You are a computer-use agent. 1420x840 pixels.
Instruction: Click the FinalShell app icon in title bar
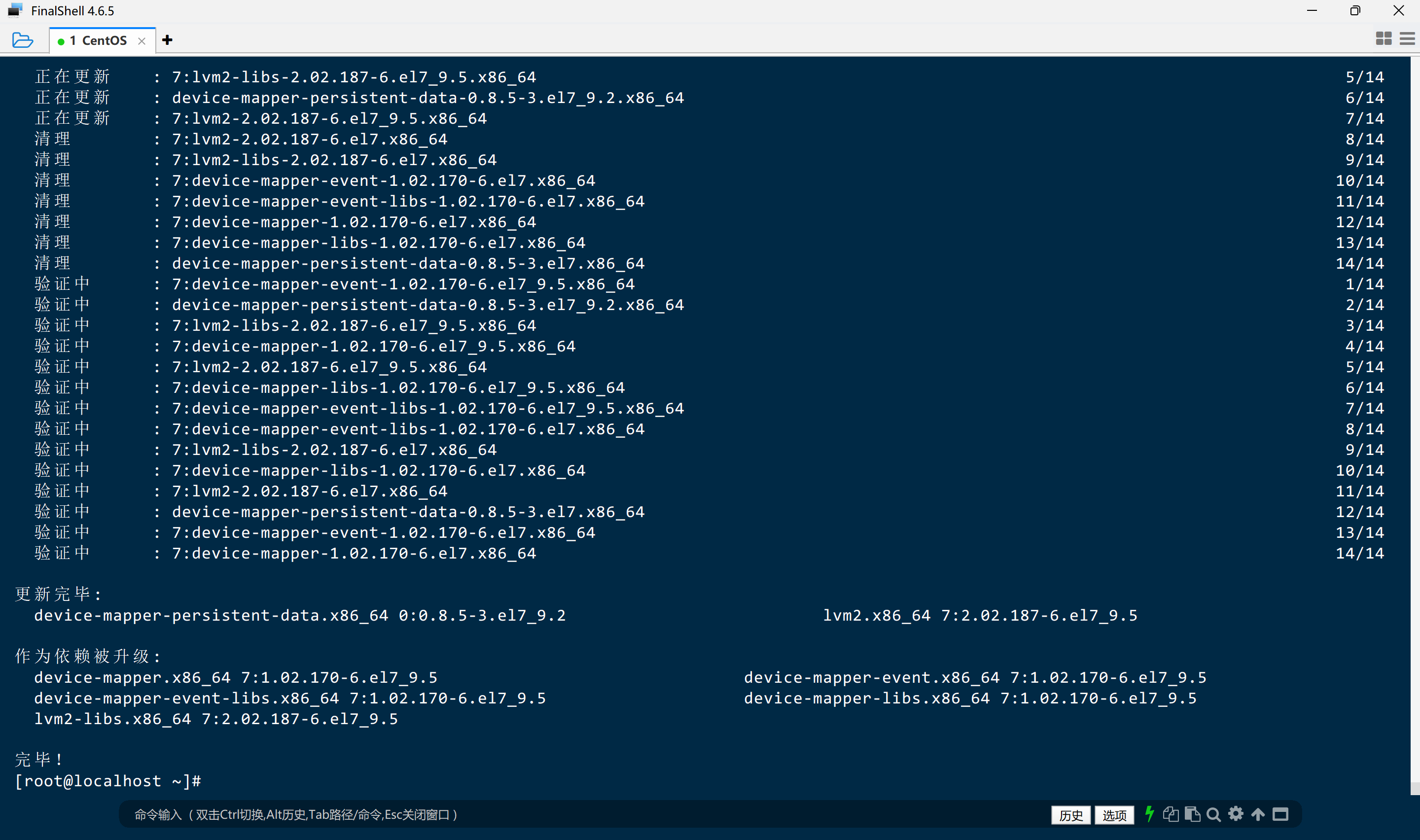15,10
